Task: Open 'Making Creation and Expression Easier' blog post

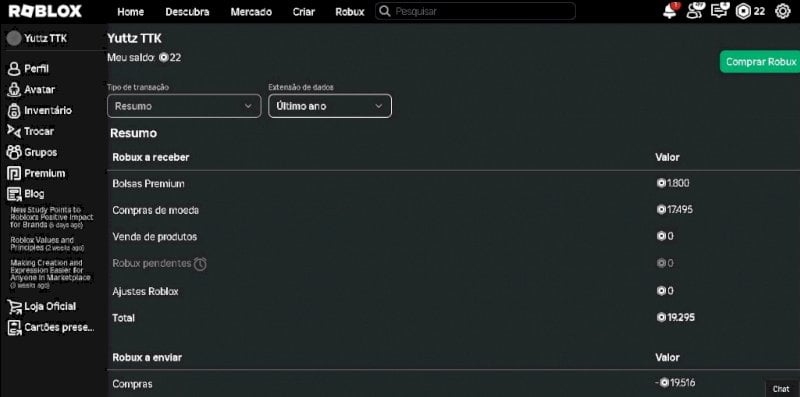Action: pyautogui.click(x=51, y=274)
